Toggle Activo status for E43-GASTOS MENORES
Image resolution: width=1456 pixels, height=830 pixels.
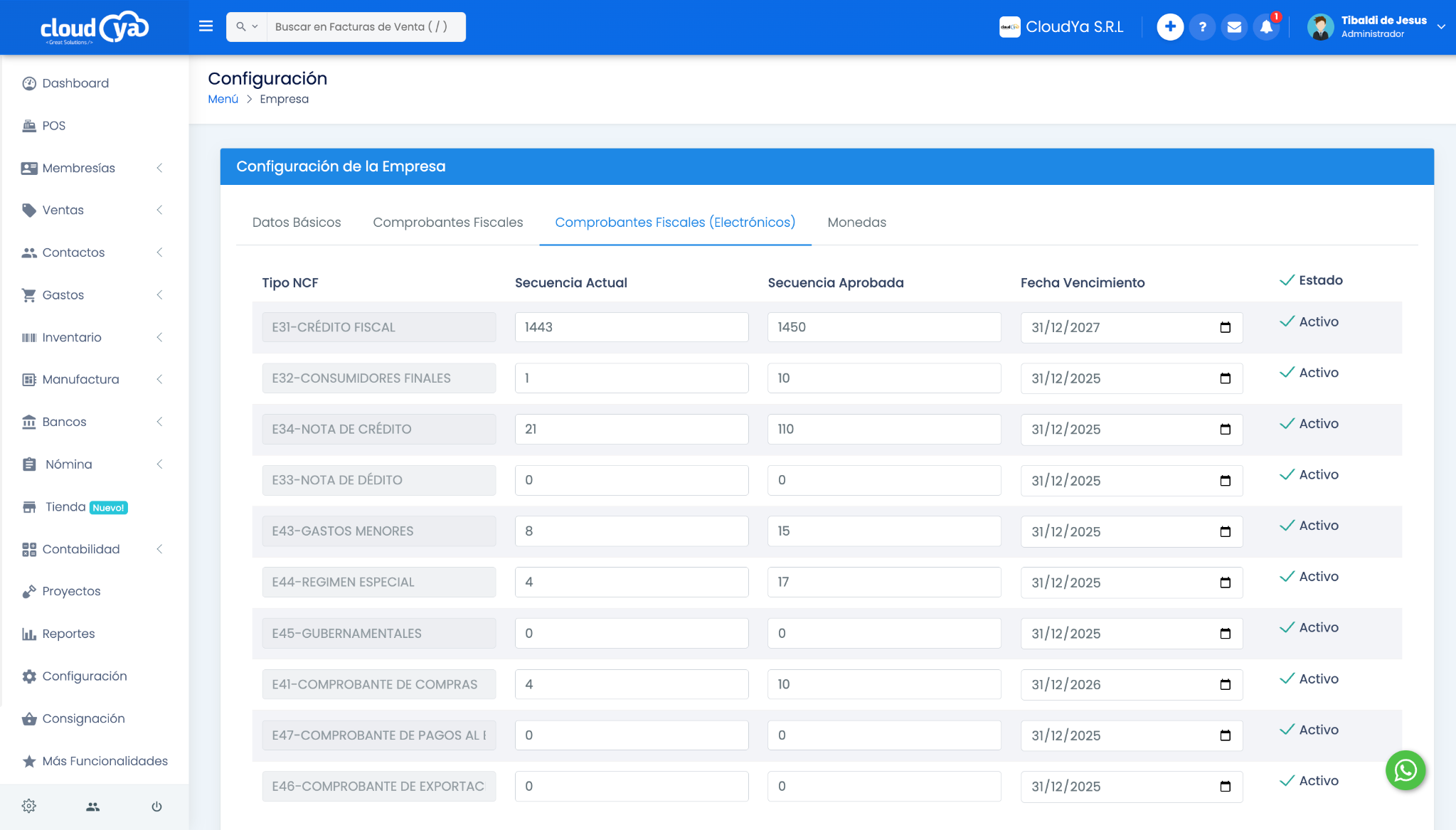tap(1309, 526)
